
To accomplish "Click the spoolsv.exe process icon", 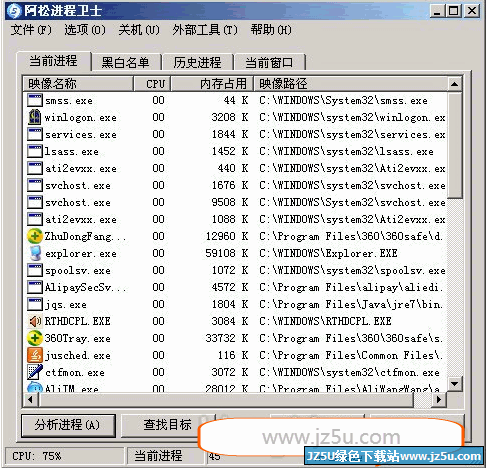I will pos(35,270).
